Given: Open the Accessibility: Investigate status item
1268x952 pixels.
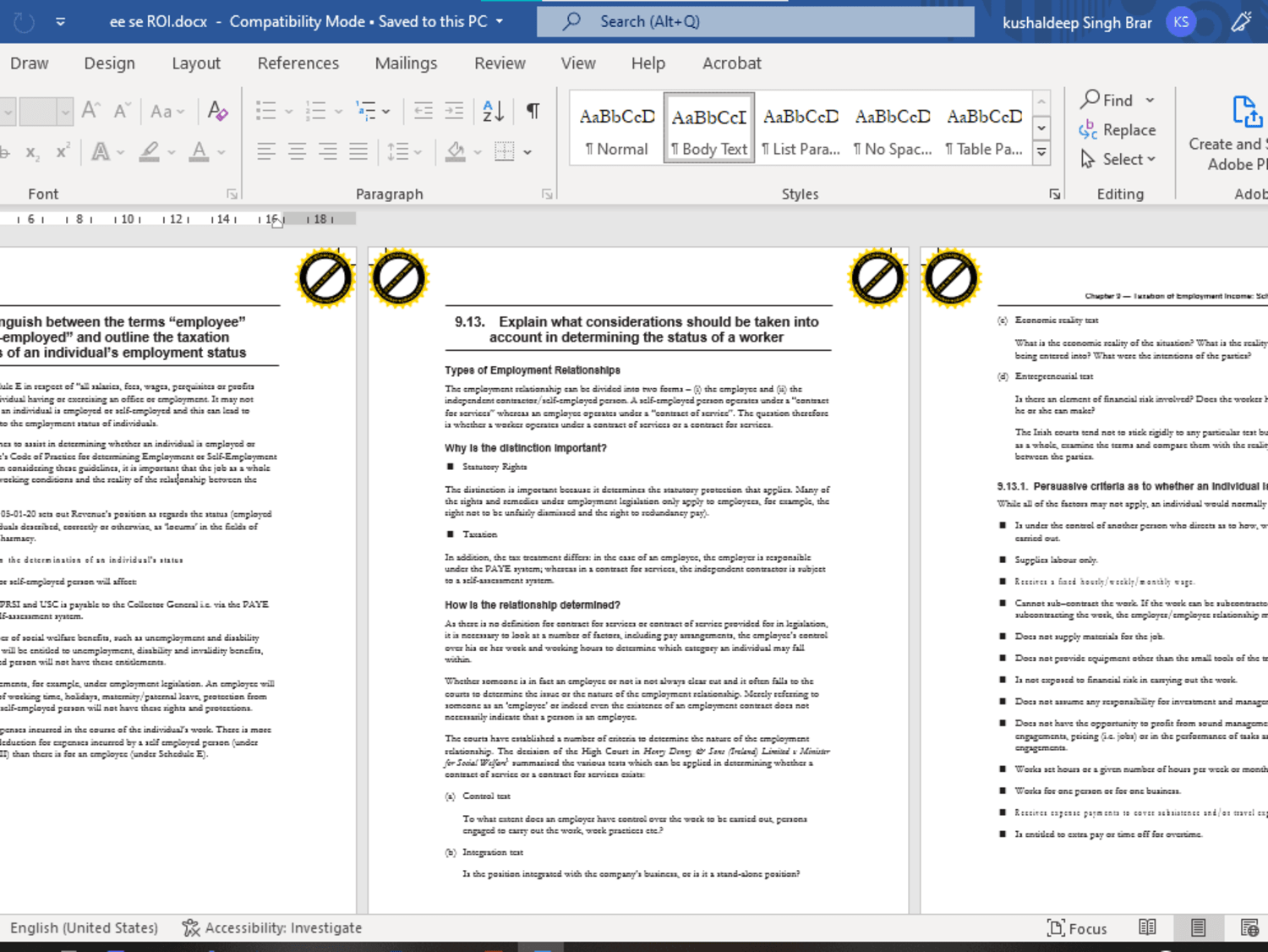Looking at the screenshot, I should click(x=272, y=928).
